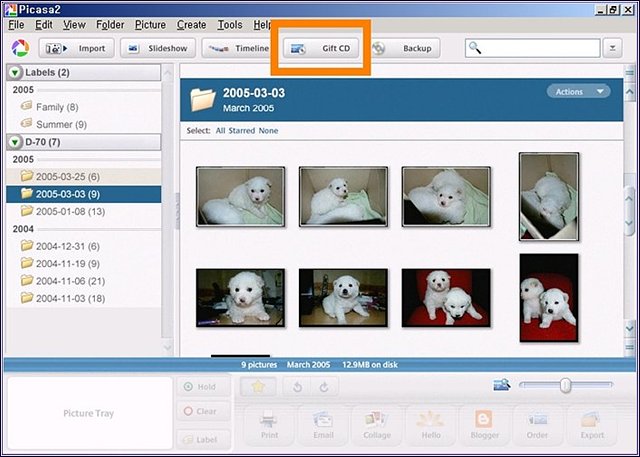
Task: Rotate photo clockwise
Action: pos(325,387)
